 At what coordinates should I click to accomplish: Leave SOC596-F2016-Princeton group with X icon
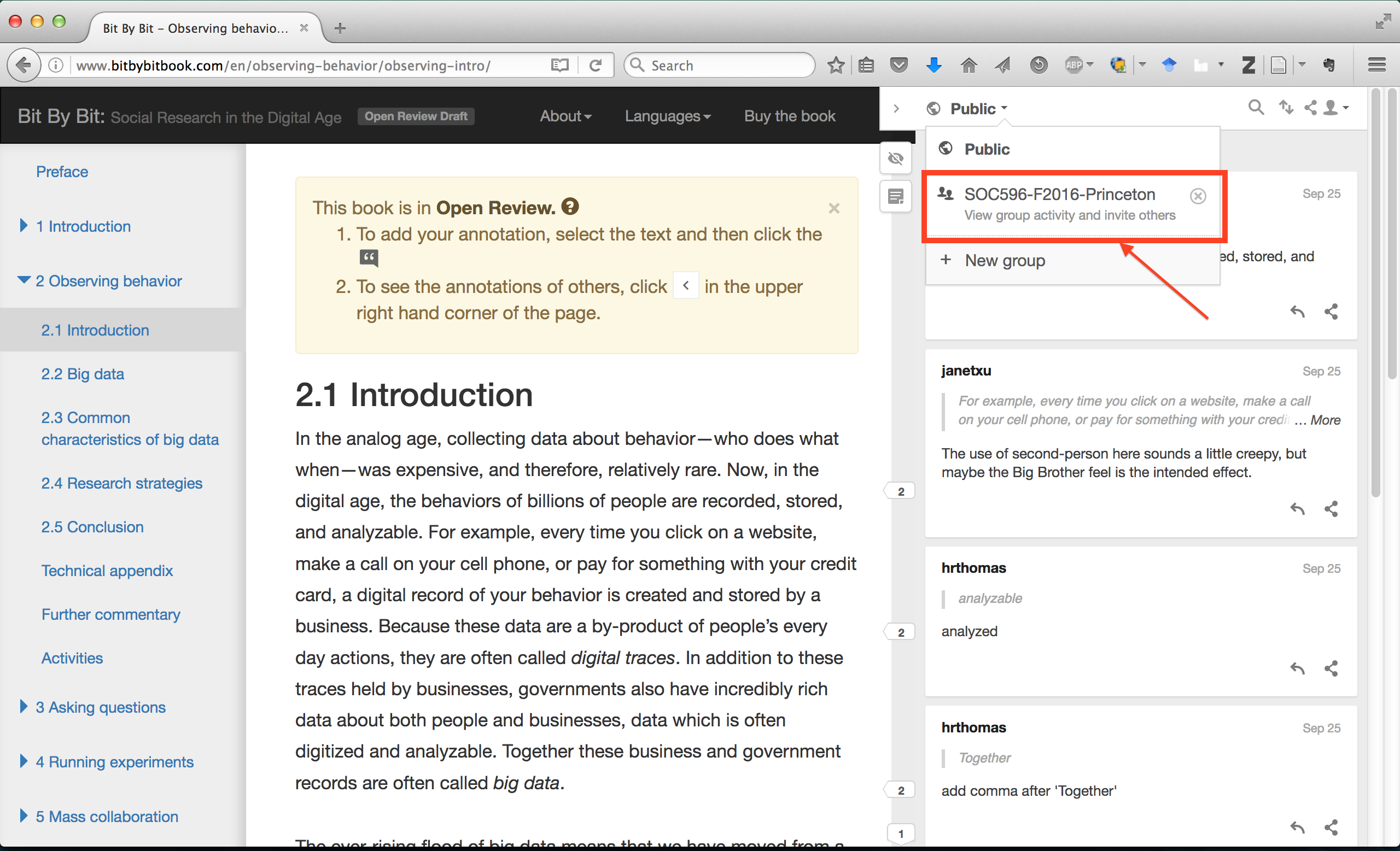click(x=1198, y=196)
